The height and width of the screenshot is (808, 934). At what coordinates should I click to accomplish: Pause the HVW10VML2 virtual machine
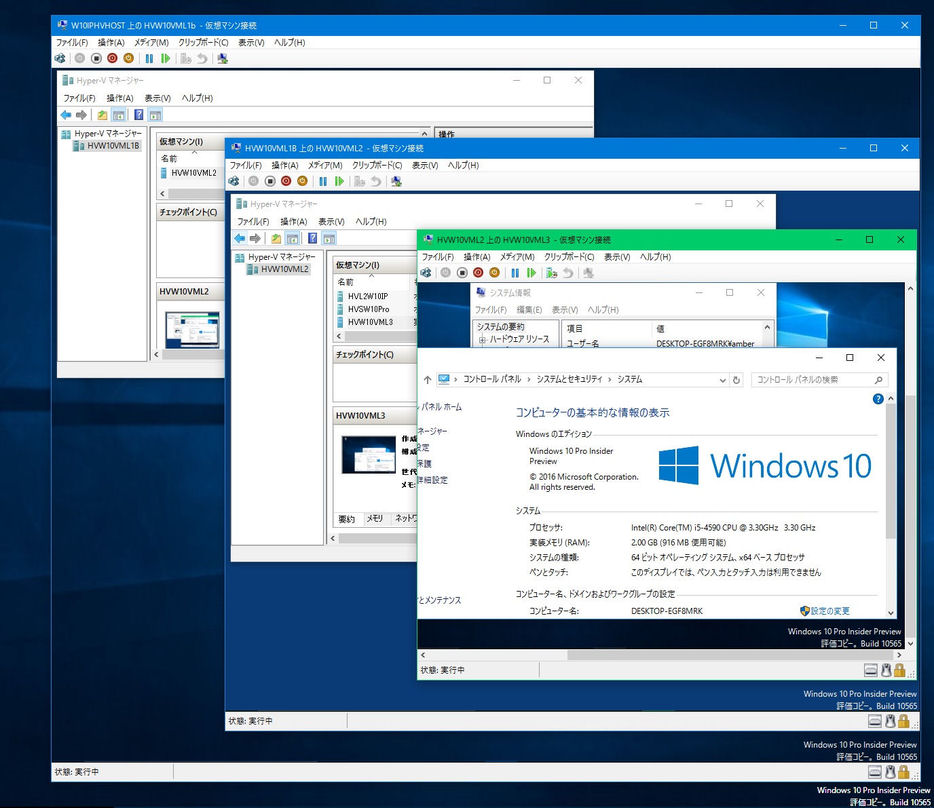323,181
